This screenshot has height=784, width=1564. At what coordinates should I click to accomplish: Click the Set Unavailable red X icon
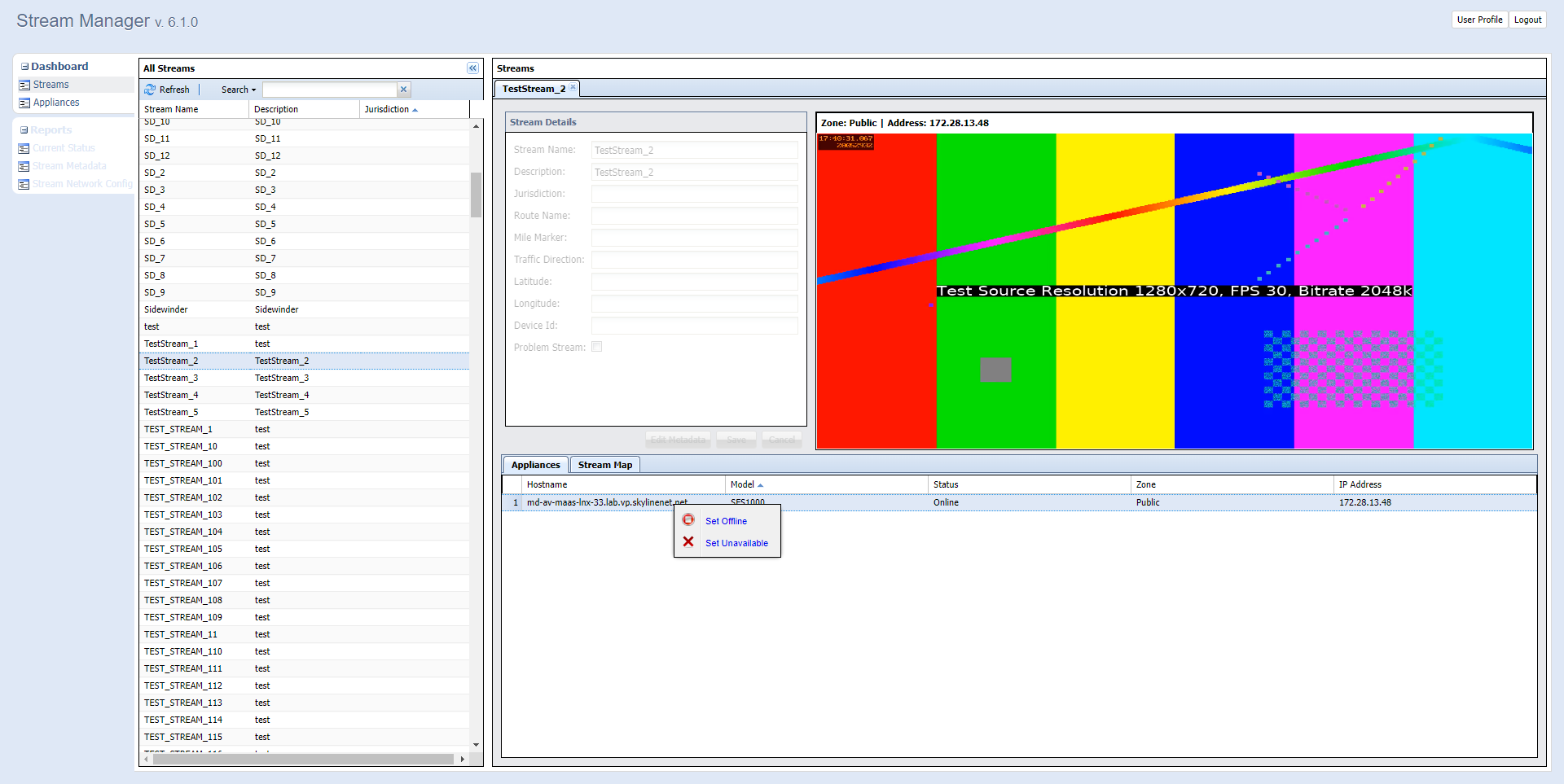point(688,542)
